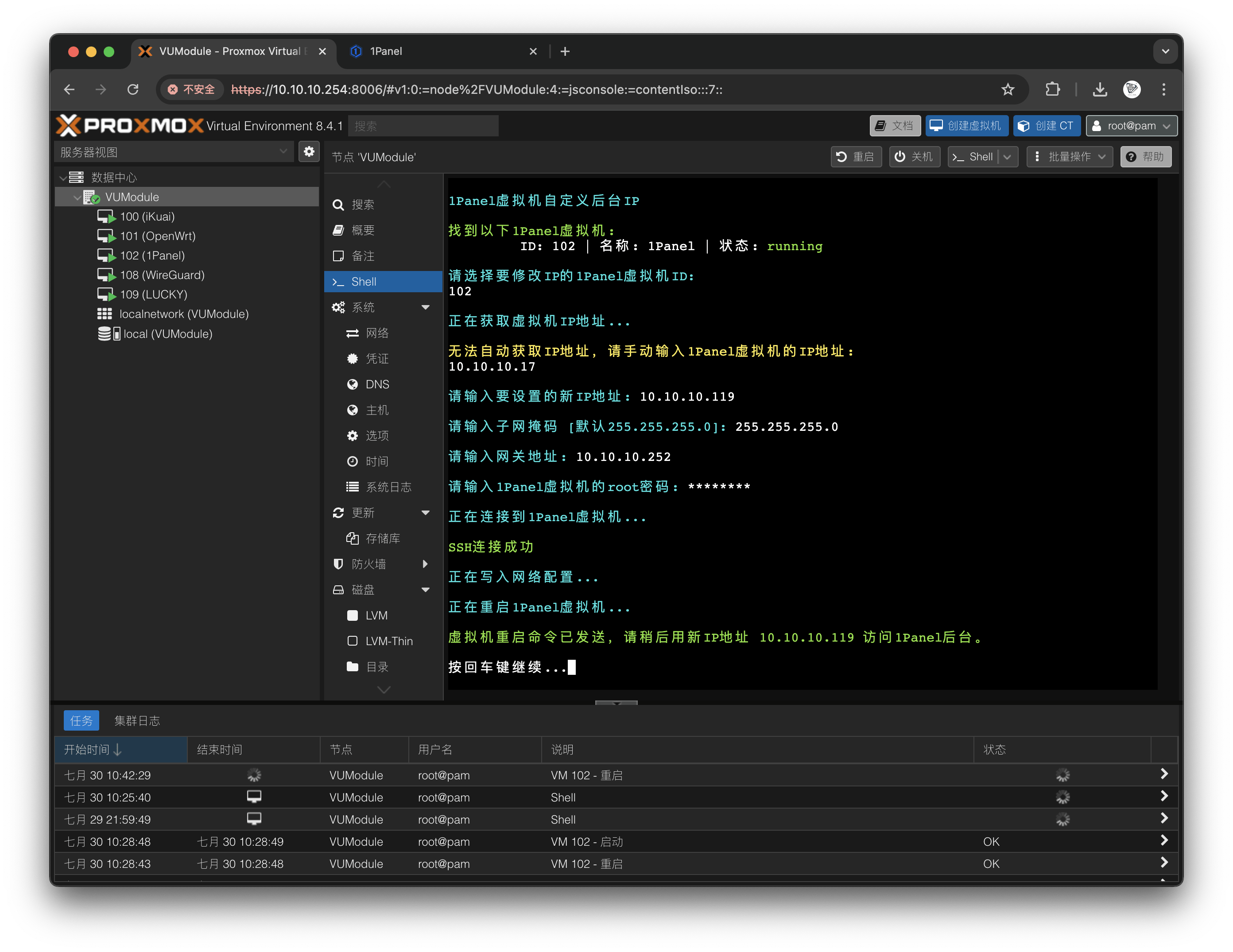Click the gear settings icon beside server view
The height and width of the screenshot is (952, 1233).
coord(309,152)
